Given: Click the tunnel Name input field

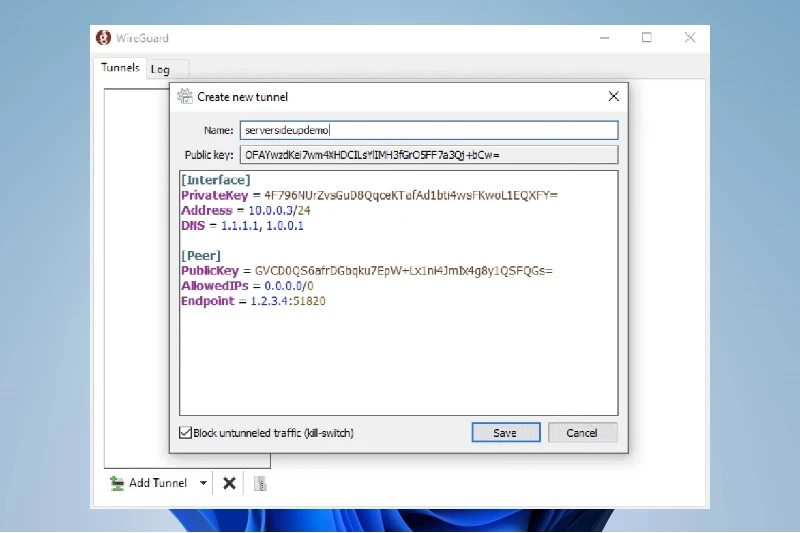Looking at the screenshot, I should (x=429, y=130).
